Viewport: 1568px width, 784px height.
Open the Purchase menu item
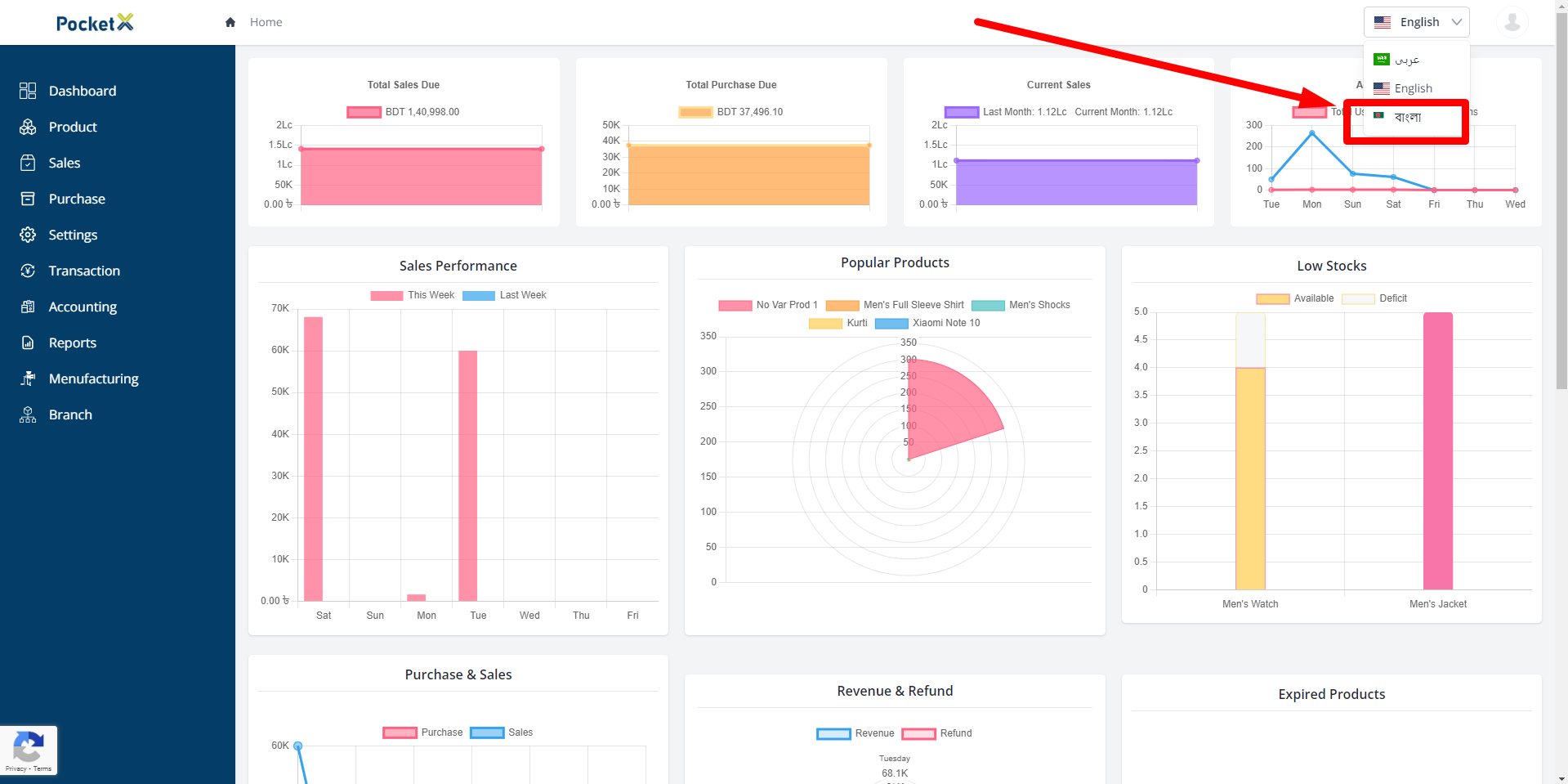click(77, 199)
